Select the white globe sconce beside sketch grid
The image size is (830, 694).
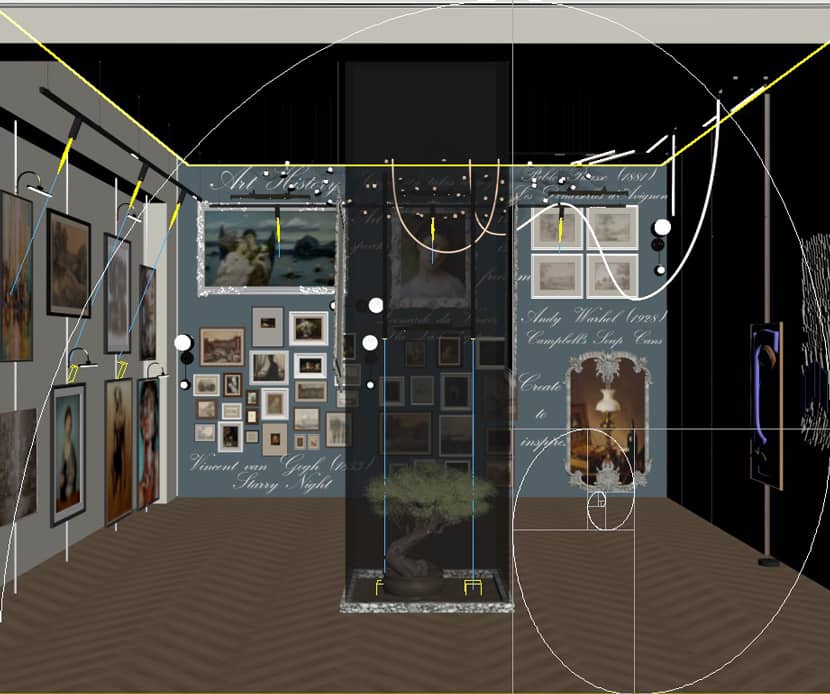point(662,228)
